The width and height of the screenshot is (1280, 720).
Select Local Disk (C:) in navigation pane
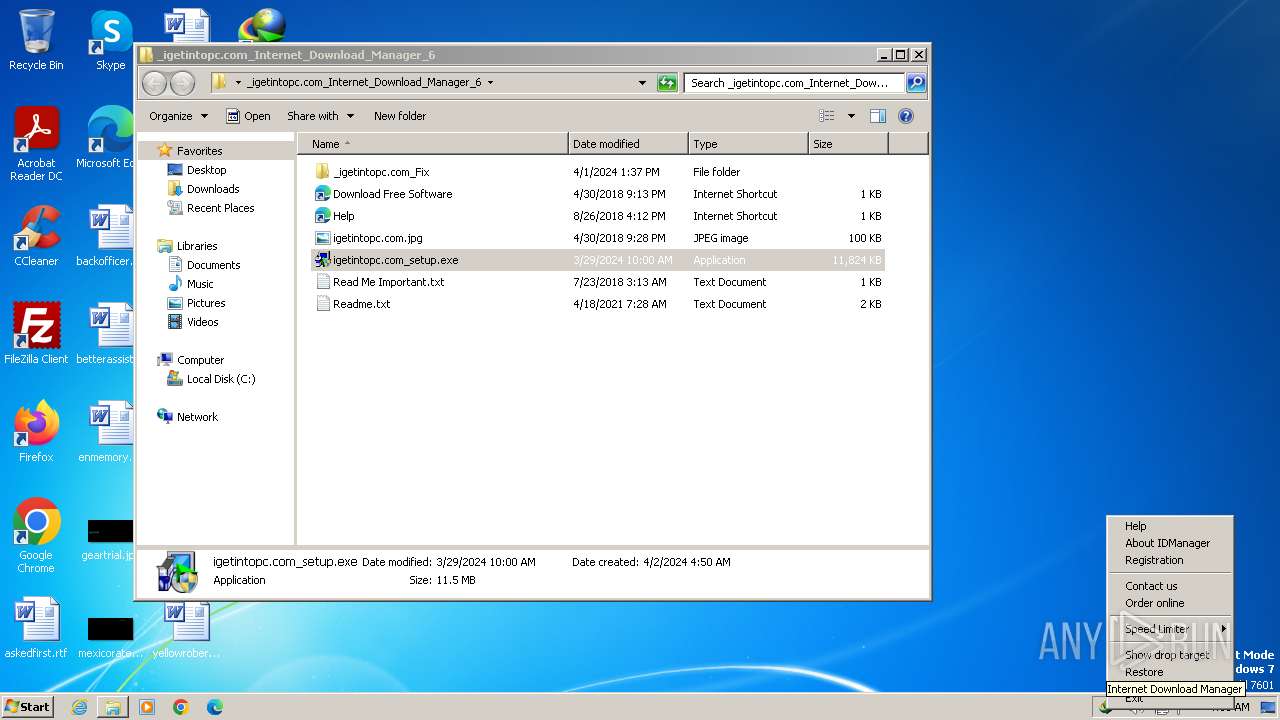[220, 379]
